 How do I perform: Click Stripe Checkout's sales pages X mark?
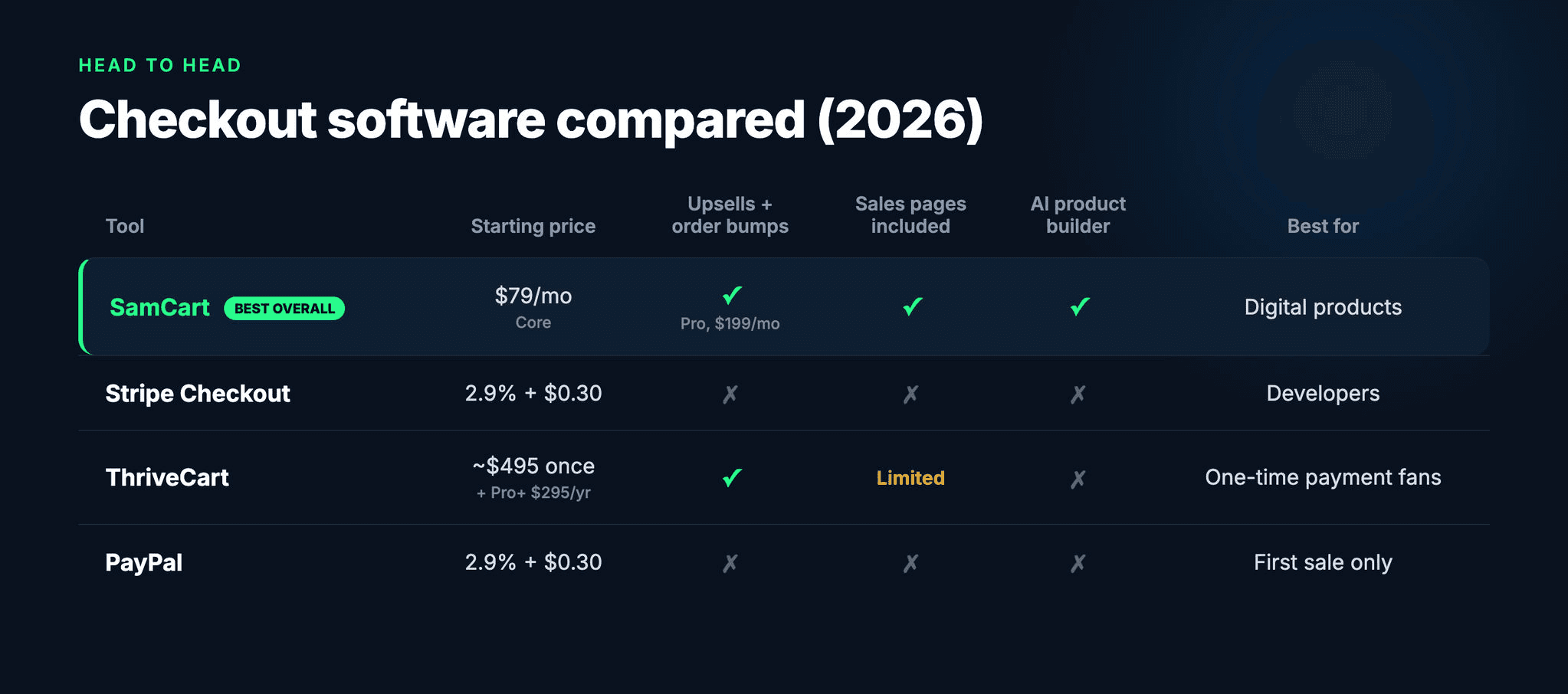[x=910, y=394]
